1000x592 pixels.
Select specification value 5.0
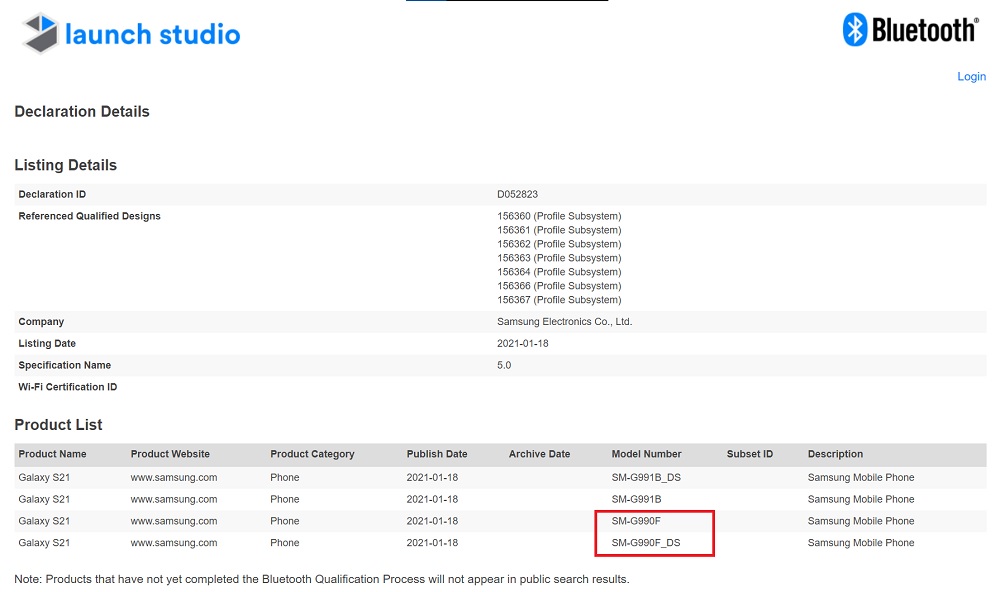(x=504, y=366)
